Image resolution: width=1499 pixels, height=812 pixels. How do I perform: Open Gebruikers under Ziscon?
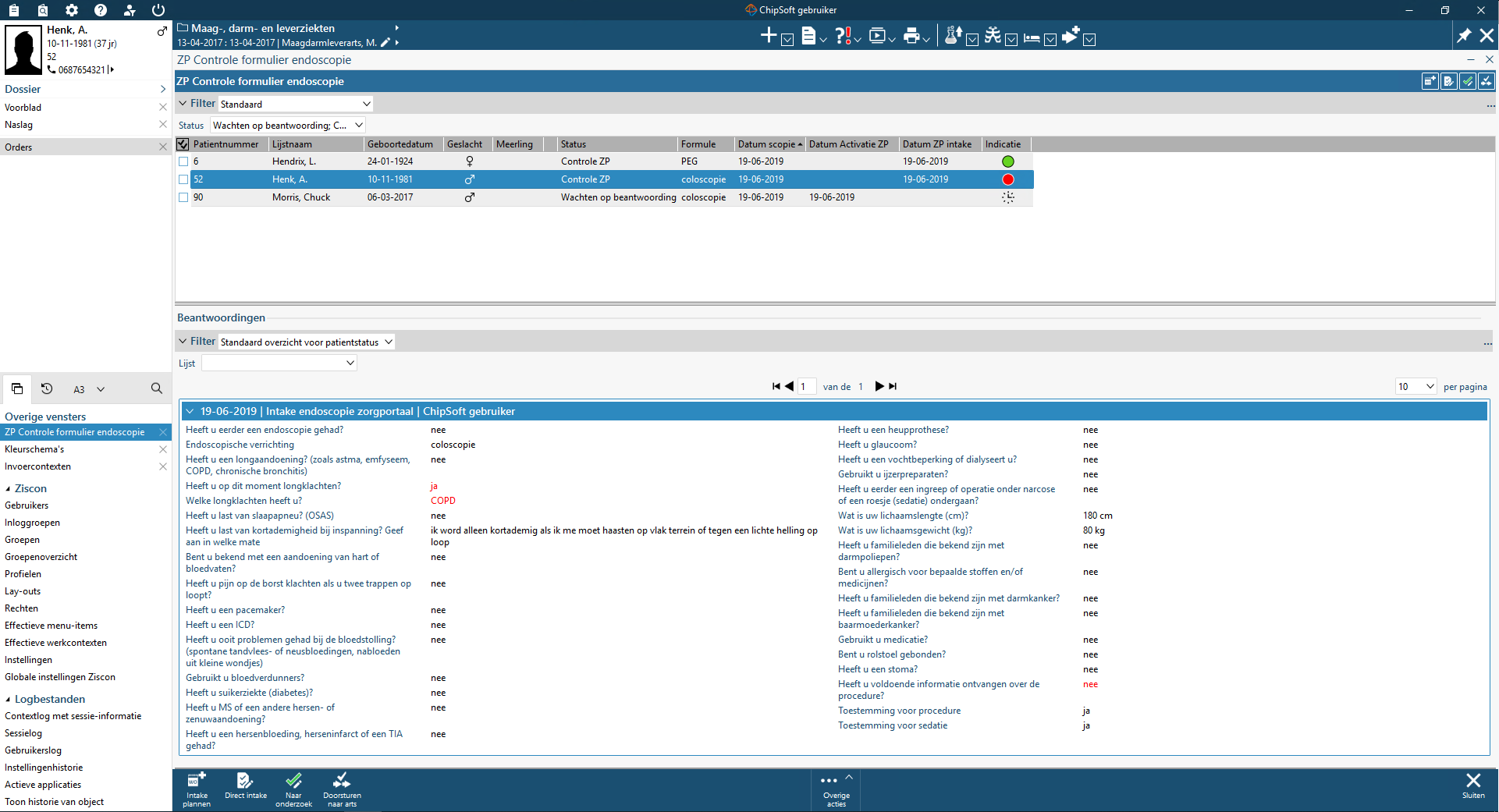click(27, 505)
